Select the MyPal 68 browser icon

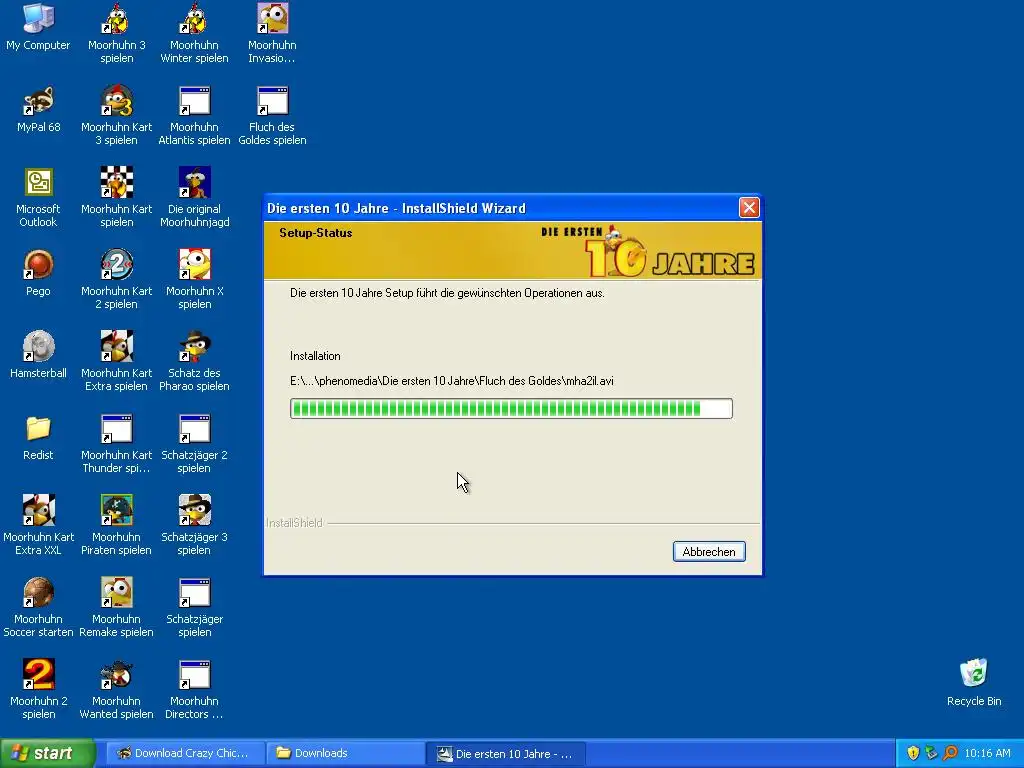38,110
